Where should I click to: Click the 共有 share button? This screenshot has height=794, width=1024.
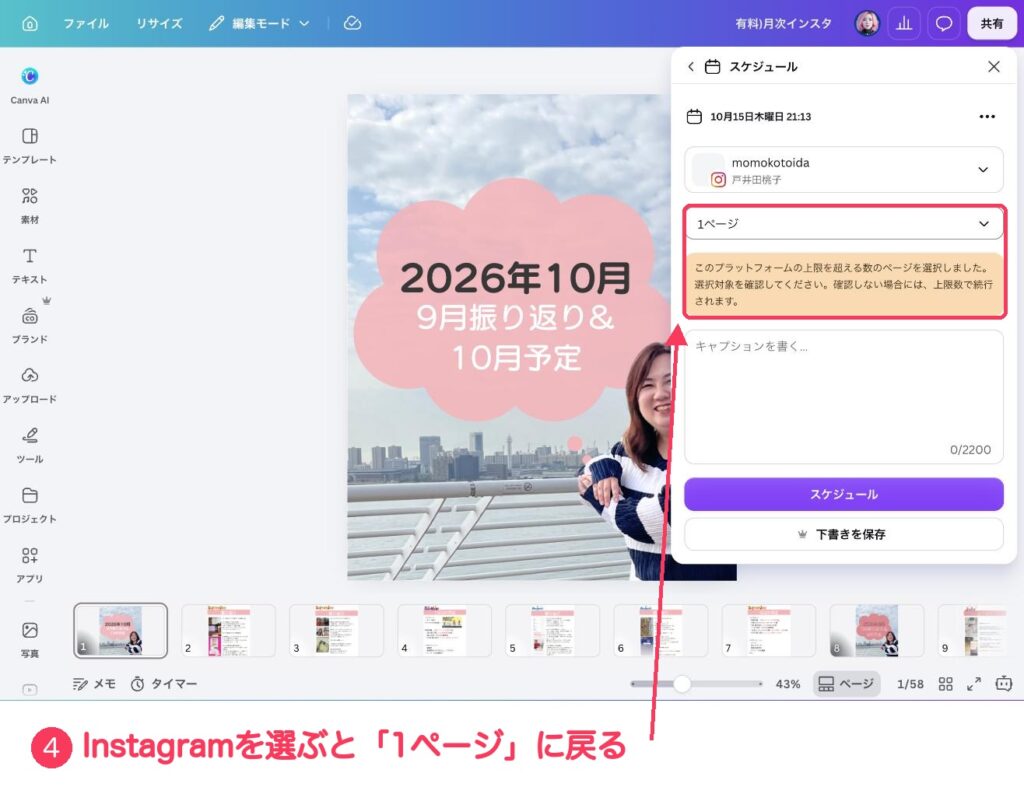(x=991, y=24)
